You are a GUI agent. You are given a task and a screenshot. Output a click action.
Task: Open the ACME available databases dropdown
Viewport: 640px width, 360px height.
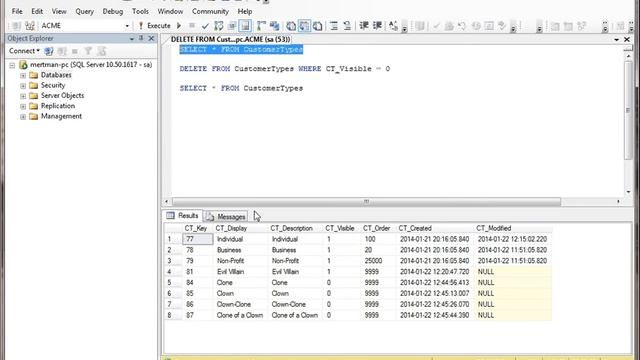pos(127,26)
